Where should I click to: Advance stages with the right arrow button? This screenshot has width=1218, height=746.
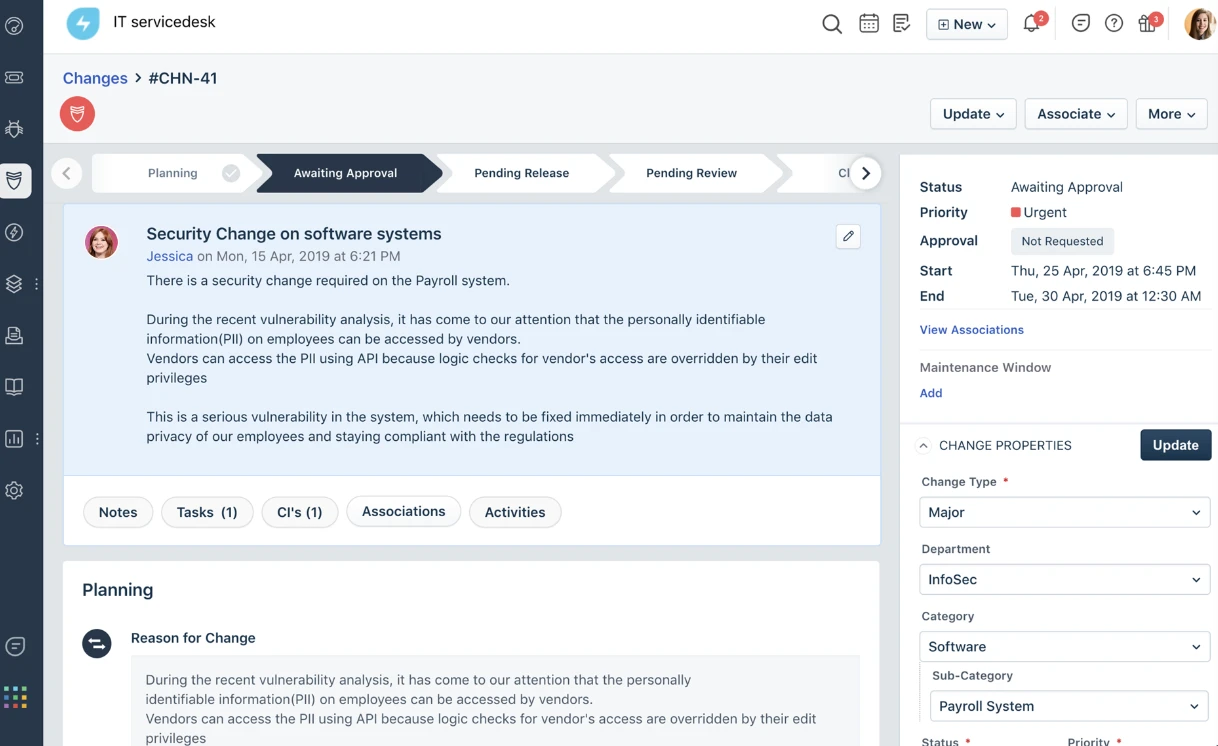[866, 173]
